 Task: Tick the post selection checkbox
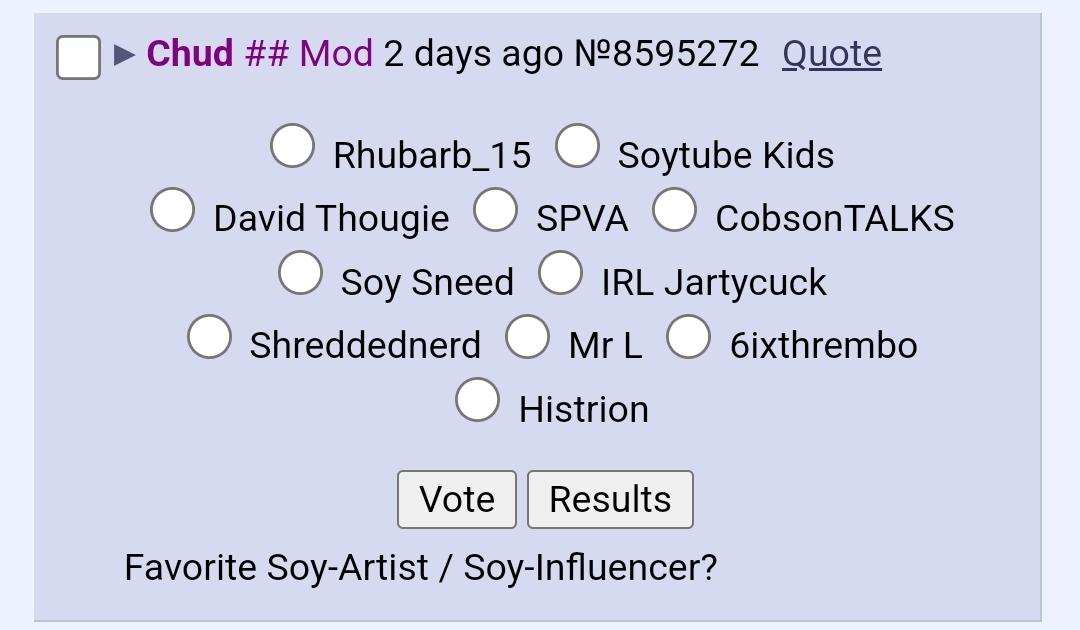pyautogui.click(x=78, y=57)
